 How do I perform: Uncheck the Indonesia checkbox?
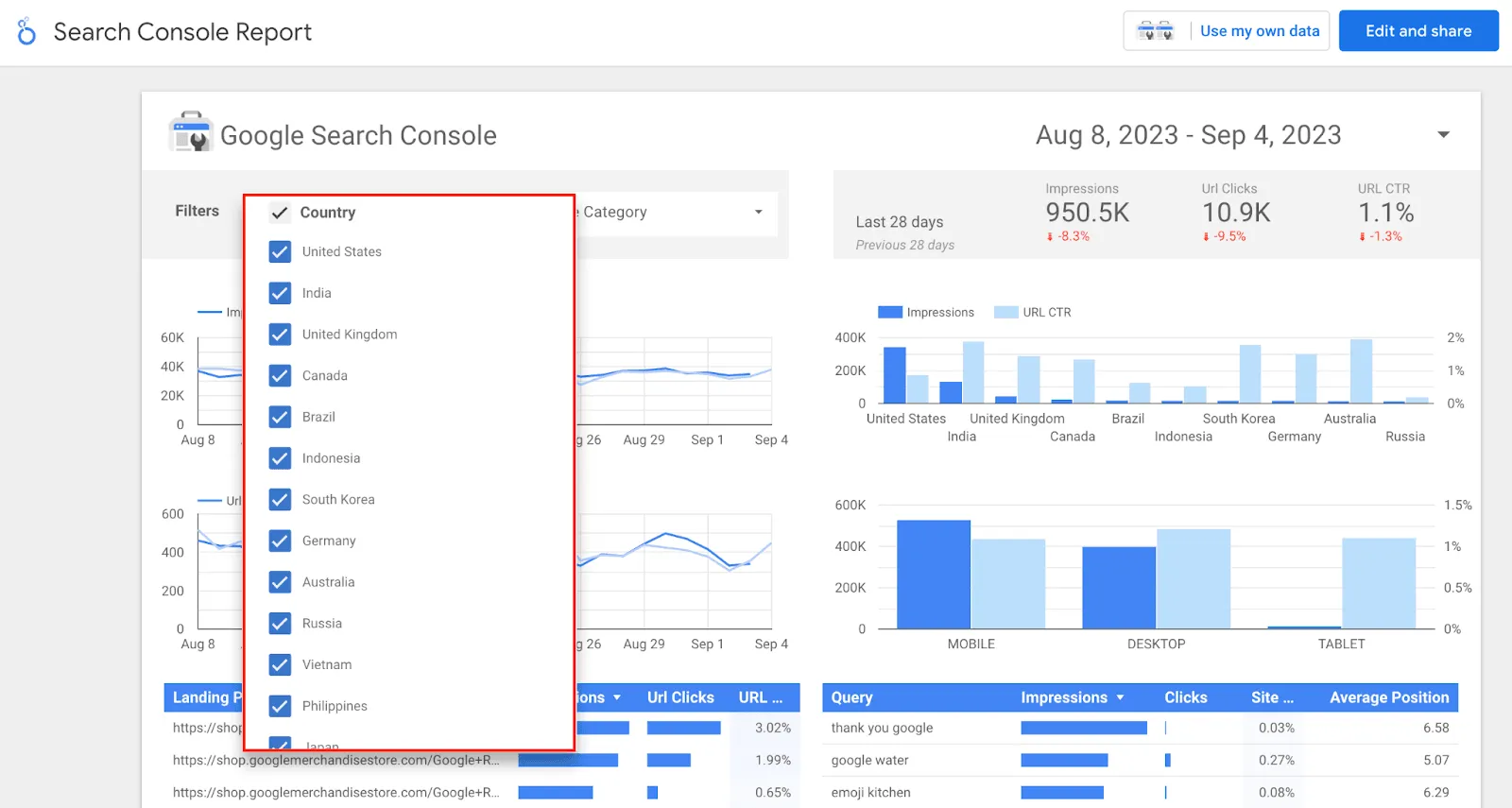(280, 458)
